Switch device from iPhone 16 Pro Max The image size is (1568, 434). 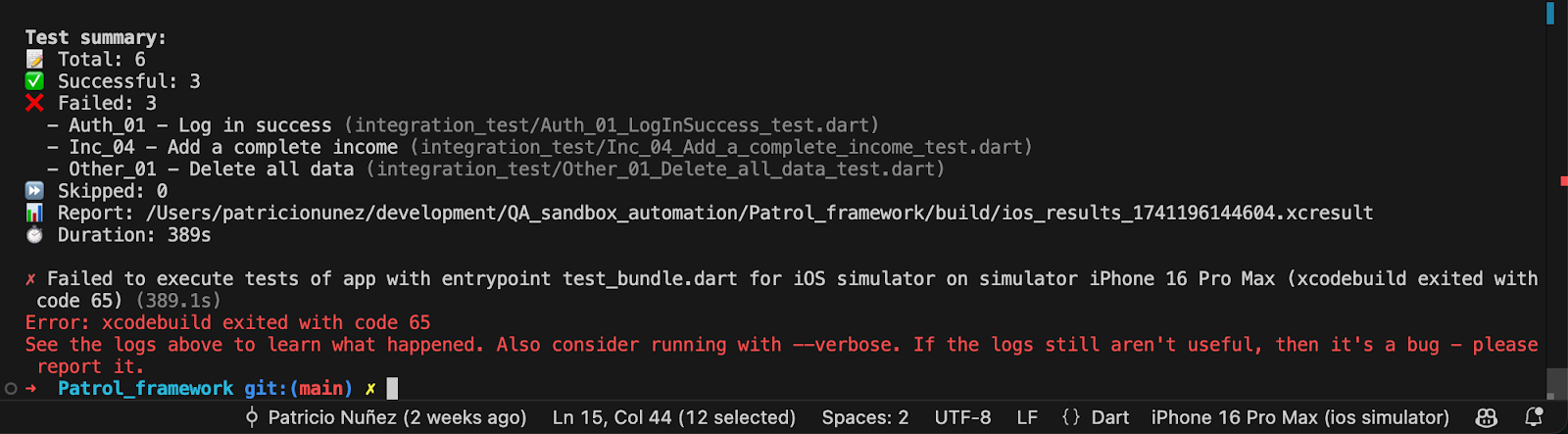click(1299, 417)
